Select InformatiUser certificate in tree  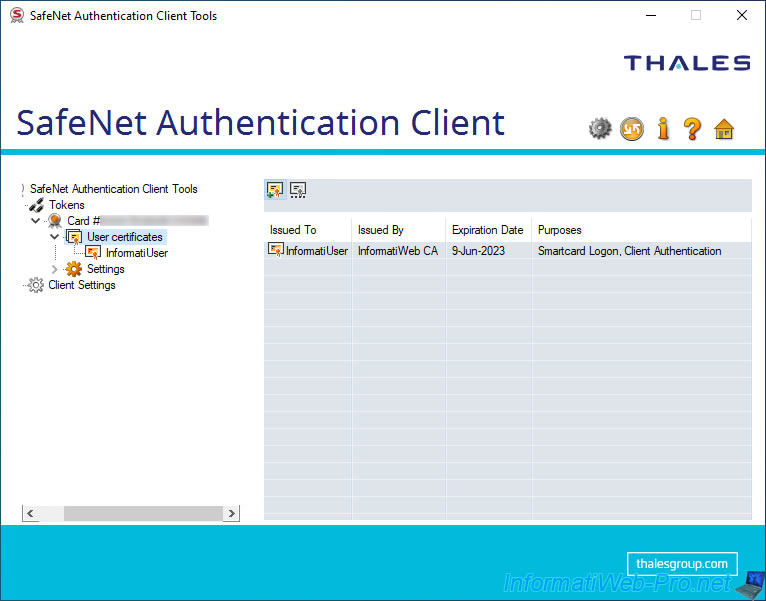click(136, 253)
